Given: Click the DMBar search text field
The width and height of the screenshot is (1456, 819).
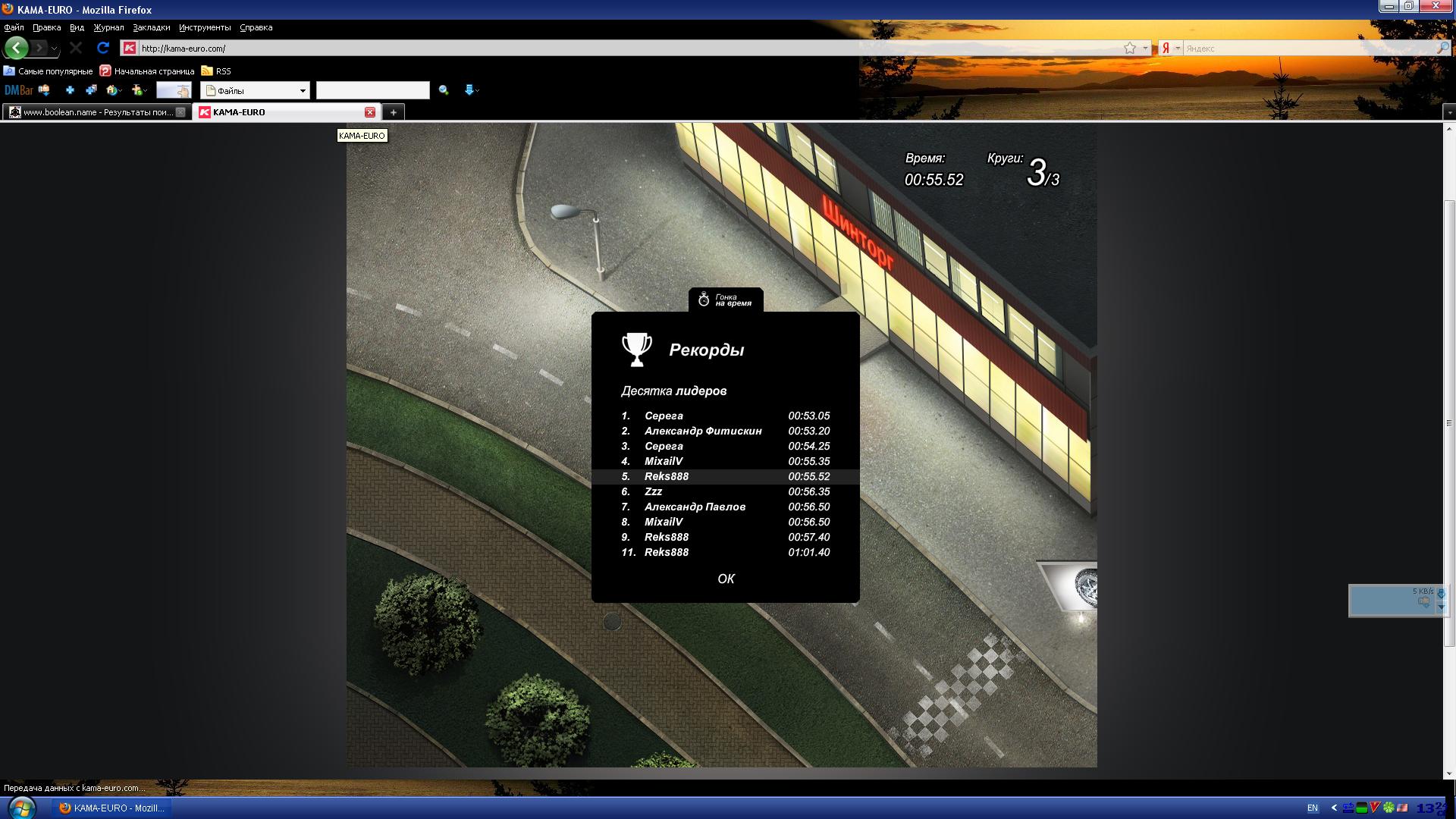Looking at the screenshot, I should click(x=372, y=90).
